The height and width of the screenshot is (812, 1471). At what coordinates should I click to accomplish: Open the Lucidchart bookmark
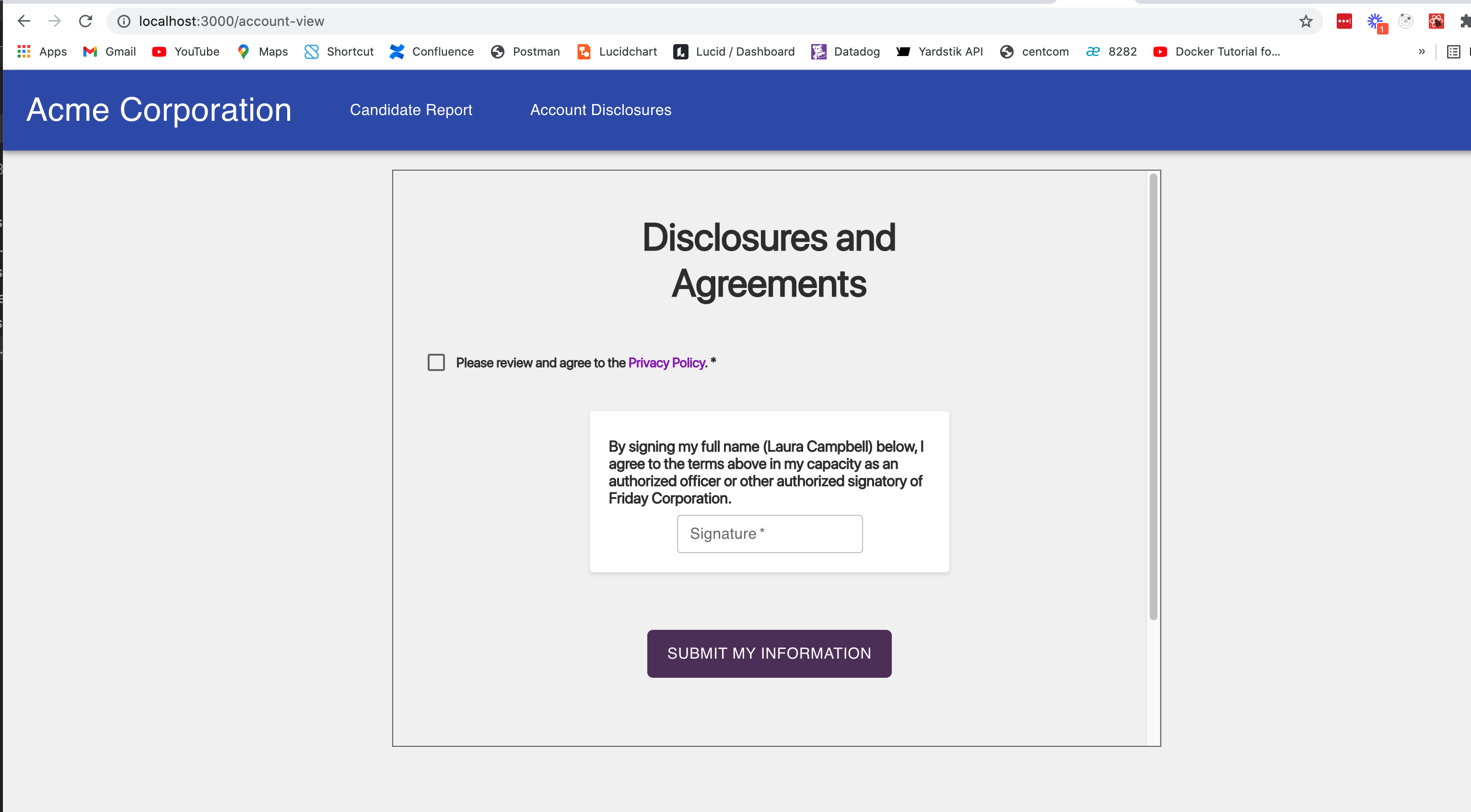[617, 51]
